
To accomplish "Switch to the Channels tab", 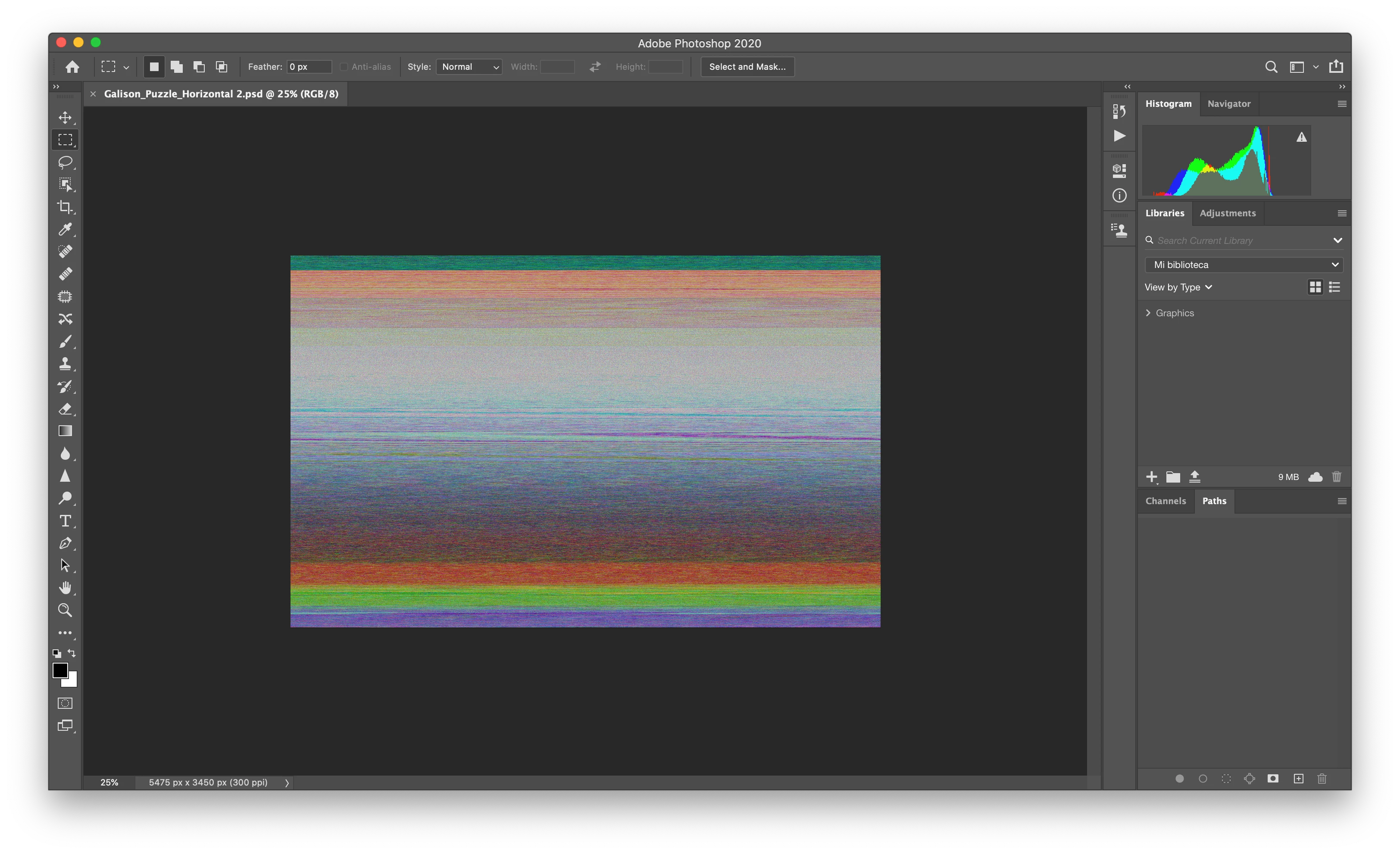I will click(1166, 501).
